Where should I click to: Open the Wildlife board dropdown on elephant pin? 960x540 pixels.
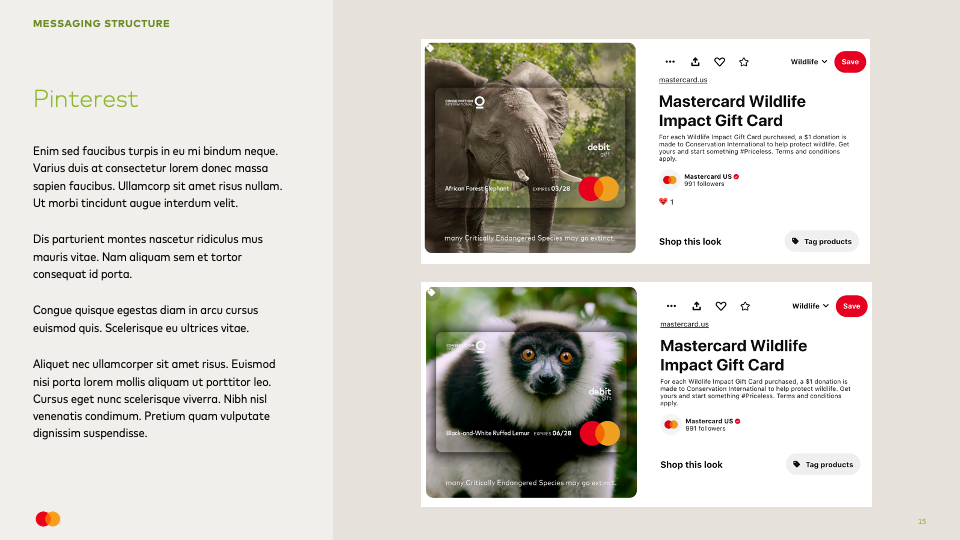(809, 62)
